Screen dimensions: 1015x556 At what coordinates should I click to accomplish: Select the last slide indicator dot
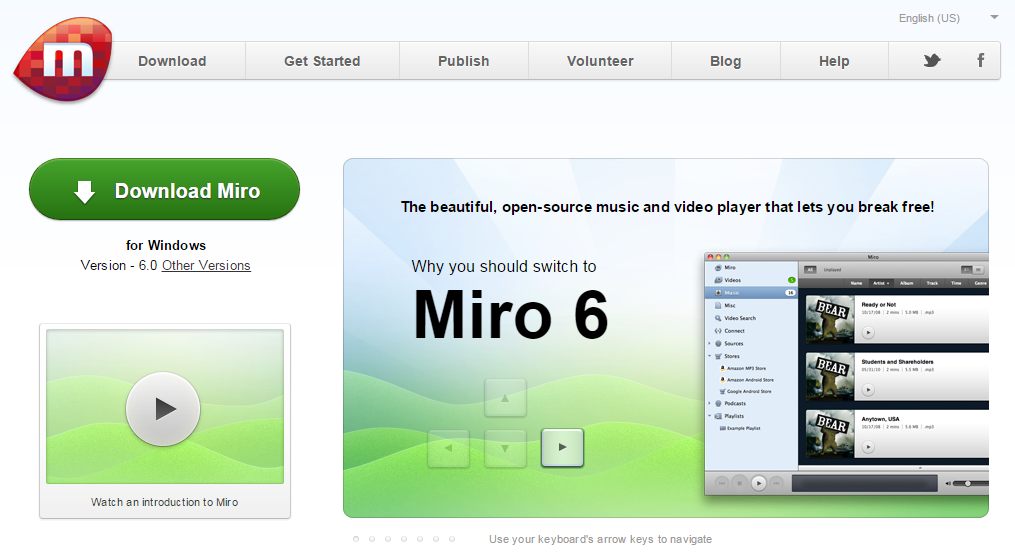(x=452, y=539)
